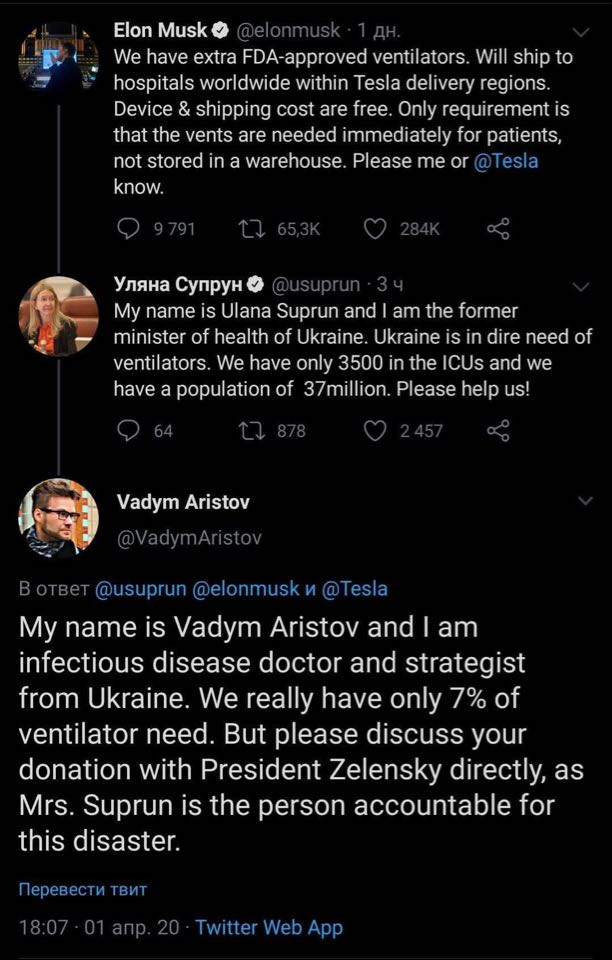Click the @VadymAristov handle

pos(190,538)
